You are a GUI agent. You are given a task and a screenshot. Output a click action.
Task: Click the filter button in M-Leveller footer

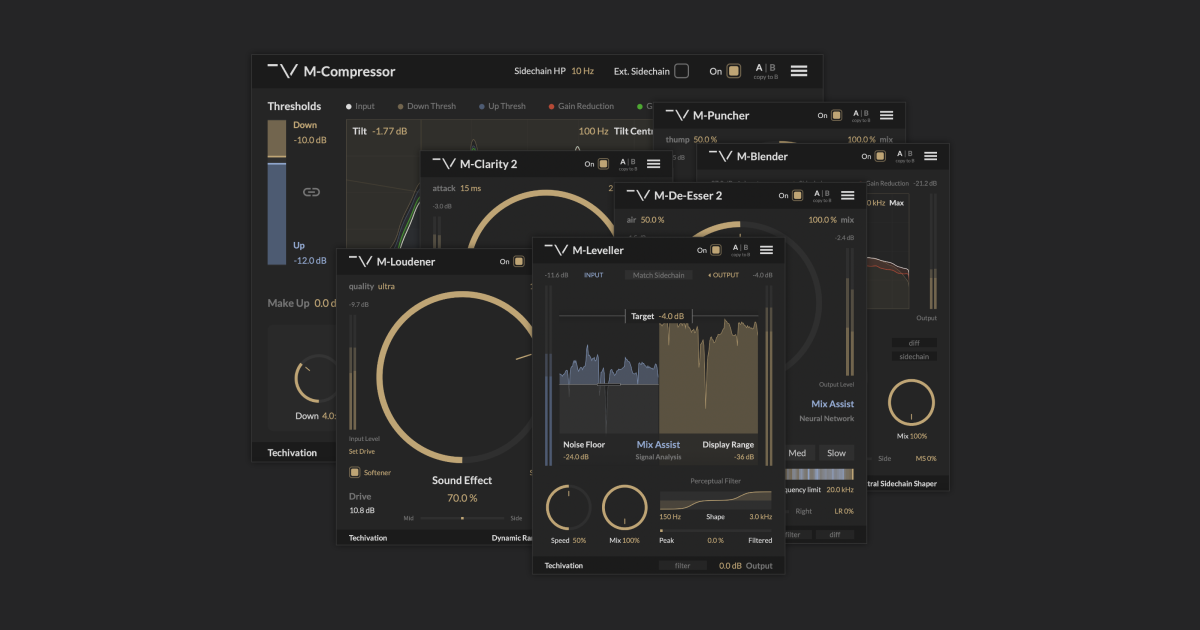point(682,565)
